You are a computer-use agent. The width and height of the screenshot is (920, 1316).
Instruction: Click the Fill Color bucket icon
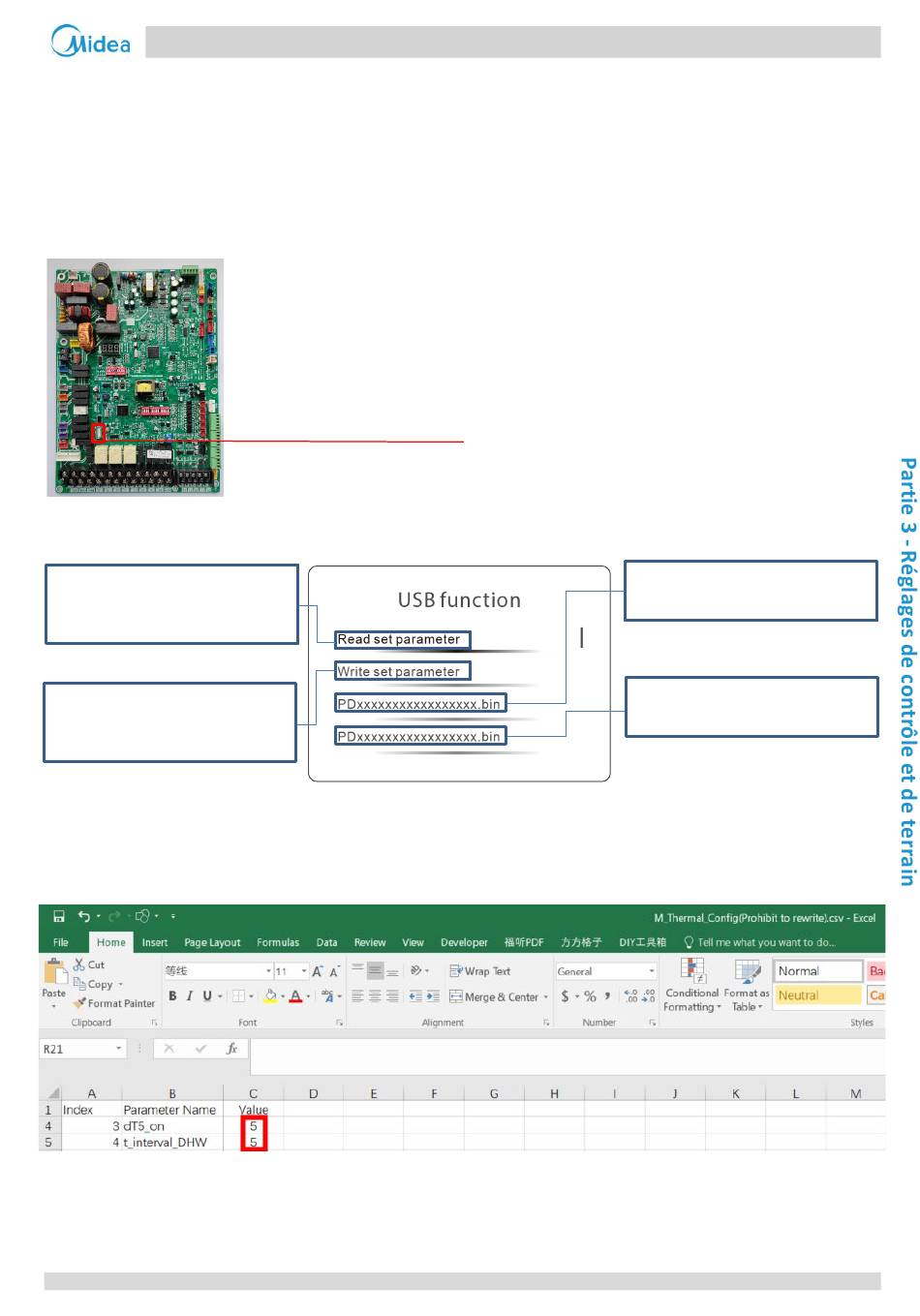point(270,995)
